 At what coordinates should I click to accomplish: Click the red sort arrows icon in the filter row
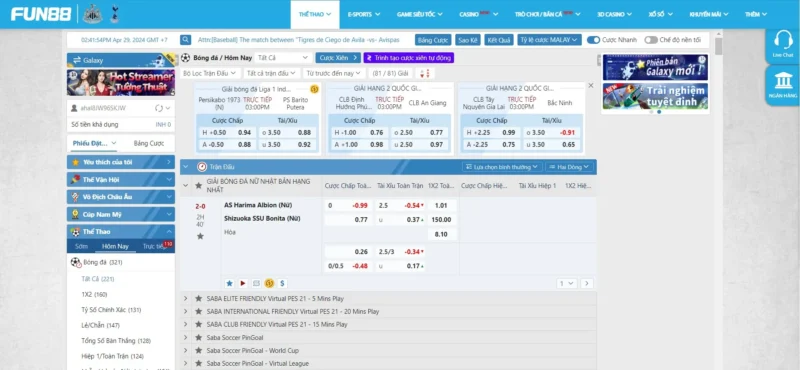(425, 73)
